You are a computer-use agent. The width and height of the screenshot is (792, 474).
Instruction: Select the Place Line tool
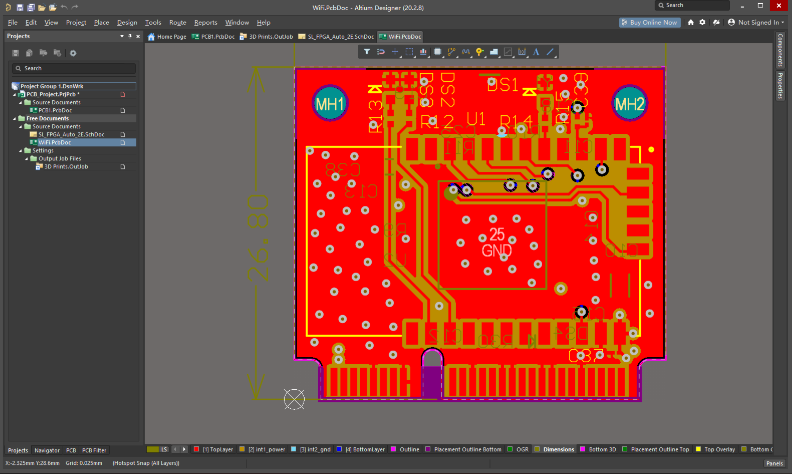[x=550, y=52]
